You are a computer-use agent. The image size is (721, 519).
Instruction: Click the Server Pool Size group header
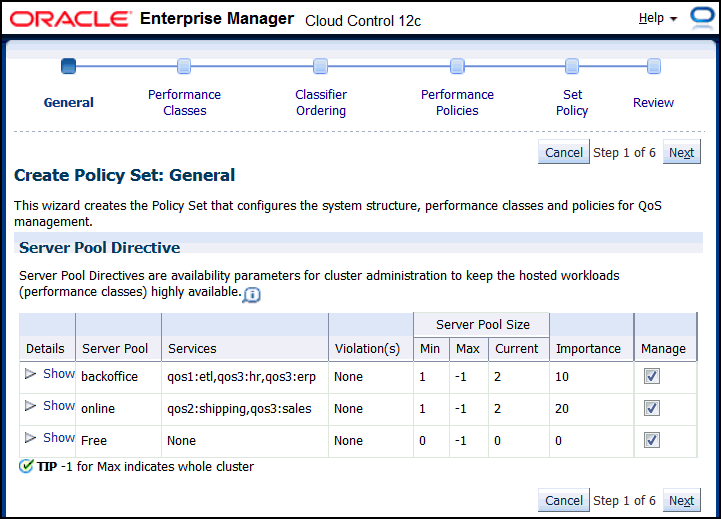pyautogui.click(x=483, y=325)
